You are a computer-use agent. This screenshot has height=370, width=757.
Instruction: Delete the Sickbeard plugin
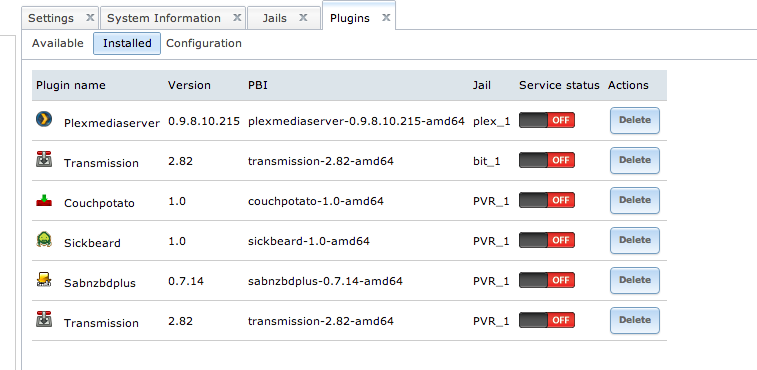635,240
